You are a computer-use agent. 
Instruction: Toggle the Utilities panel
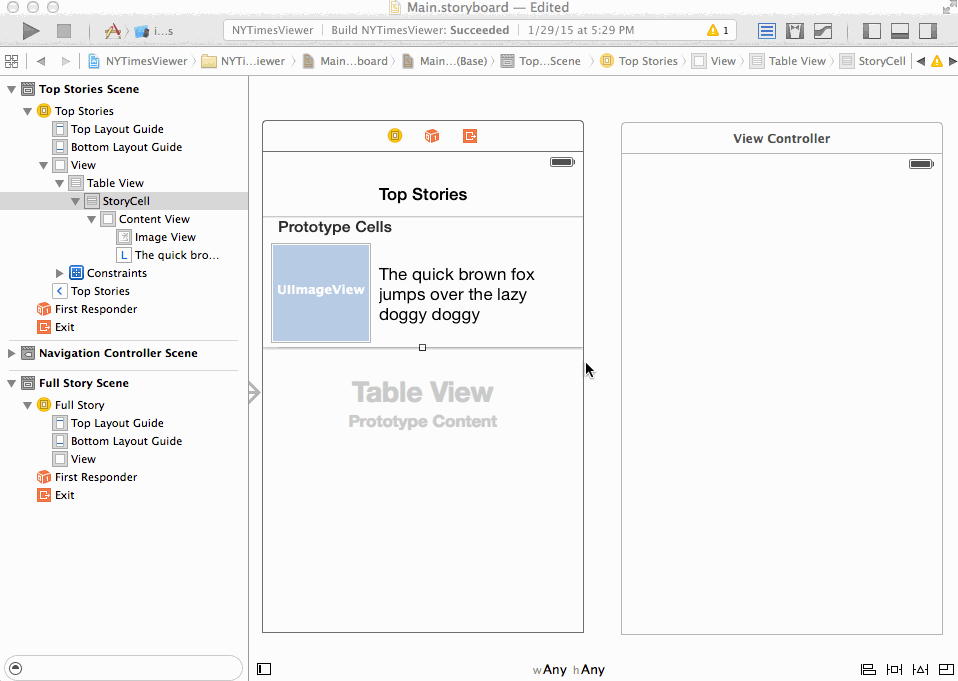[928, 31]
